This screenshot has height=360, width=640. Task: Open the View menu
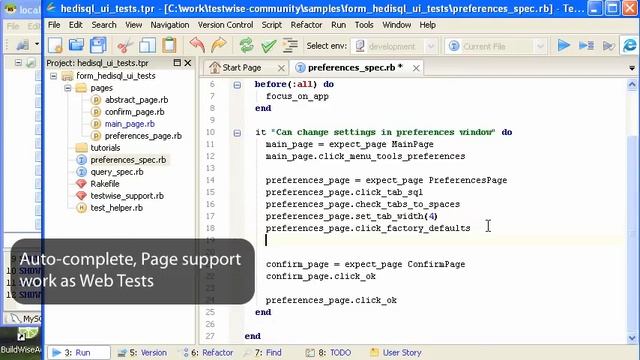click(x=133, y=25)
